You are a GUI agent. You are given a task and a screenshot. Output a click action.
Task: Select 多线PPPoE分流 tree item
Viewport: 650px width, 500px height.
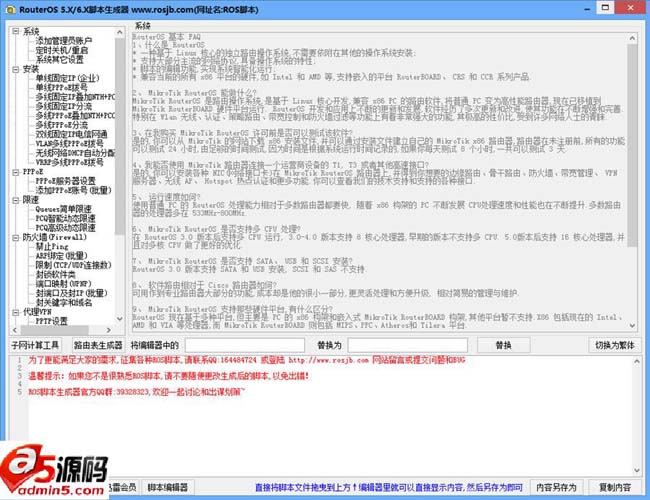pos(61,125)
